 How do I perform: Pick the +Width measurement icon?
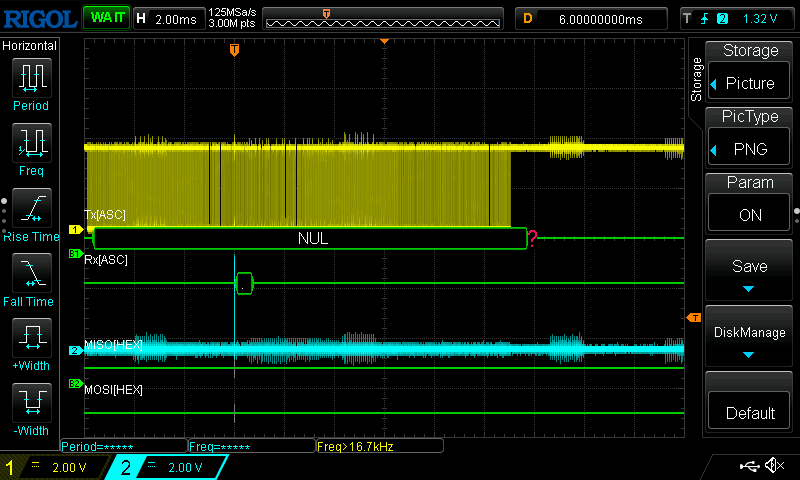(31, 339)
